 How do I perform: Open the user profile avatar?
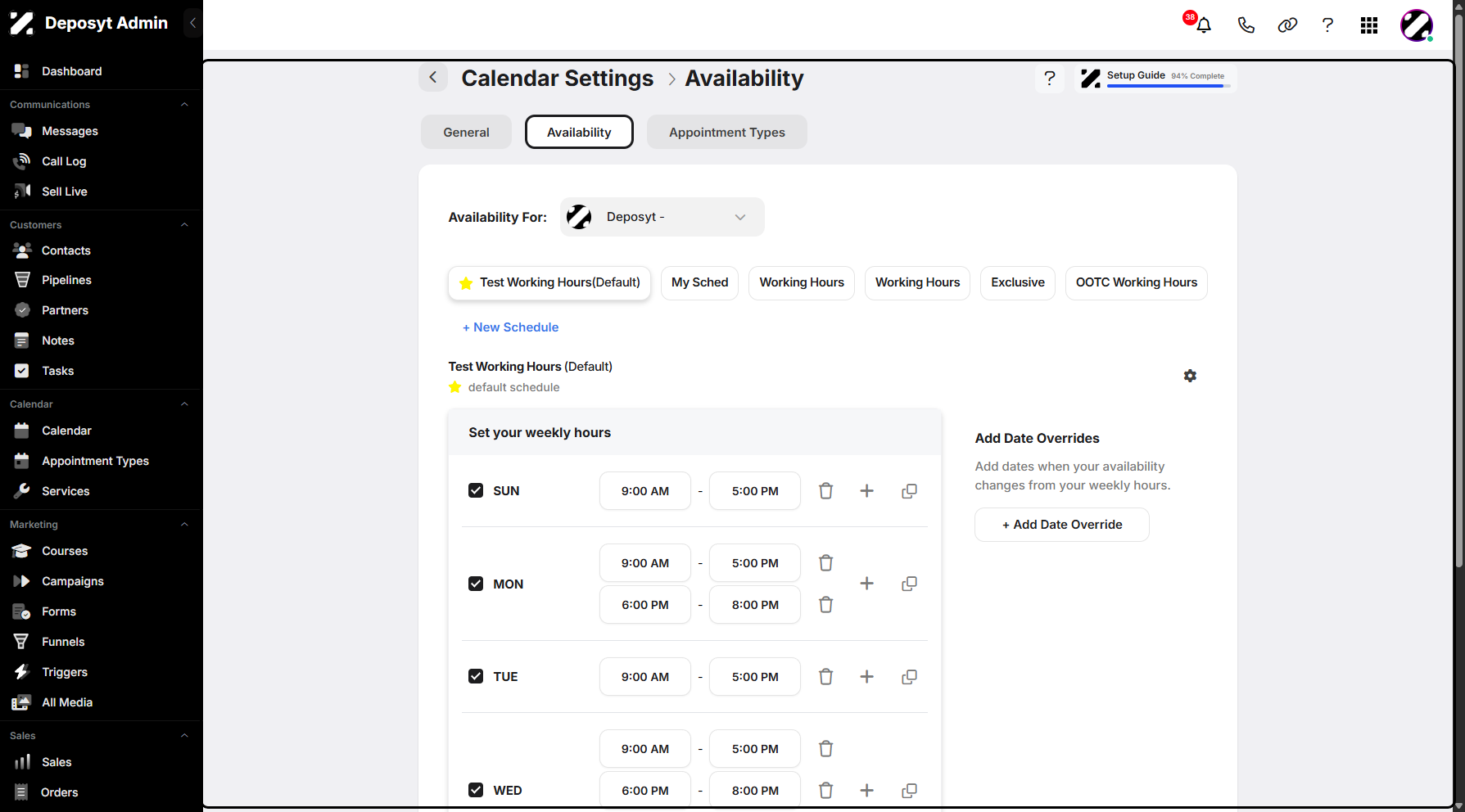(1417, 25)
